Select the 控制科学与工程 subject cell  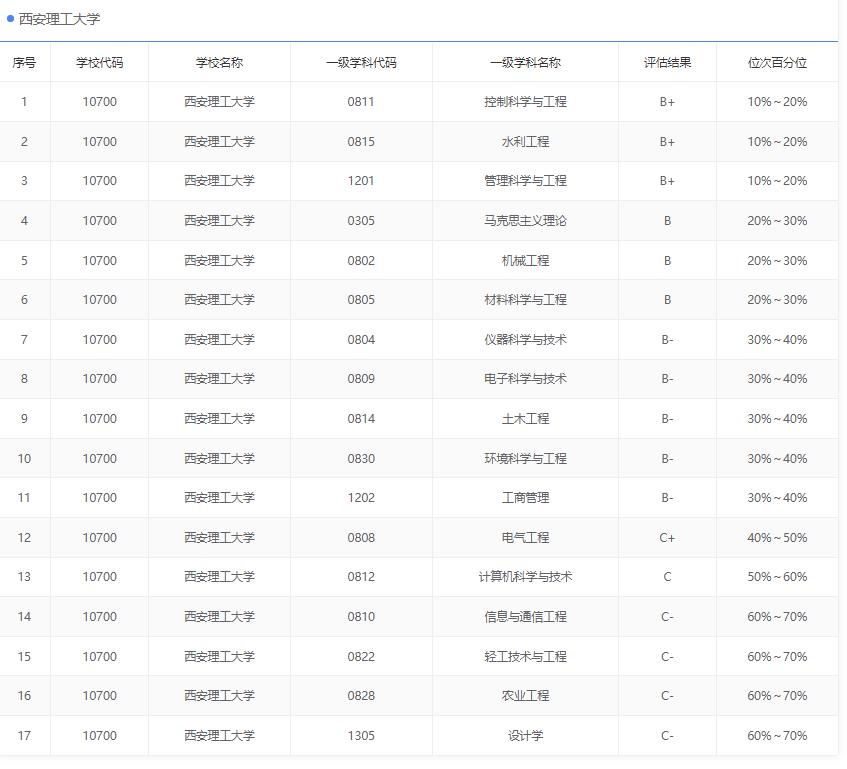click(x=525, y=101)
